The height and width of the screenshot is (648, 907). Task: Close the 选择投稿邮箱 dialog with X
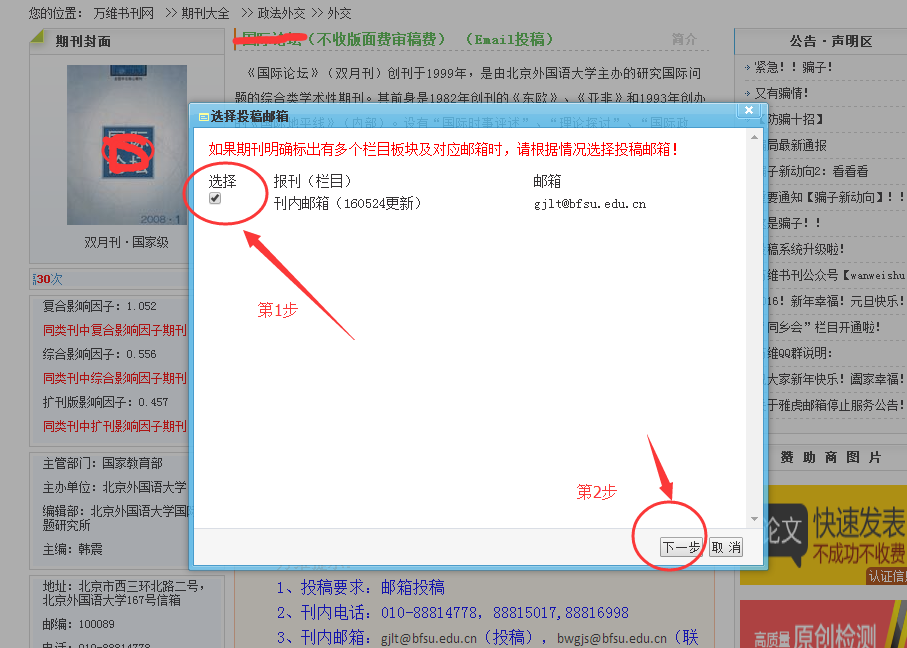click(x=749, y=110)
